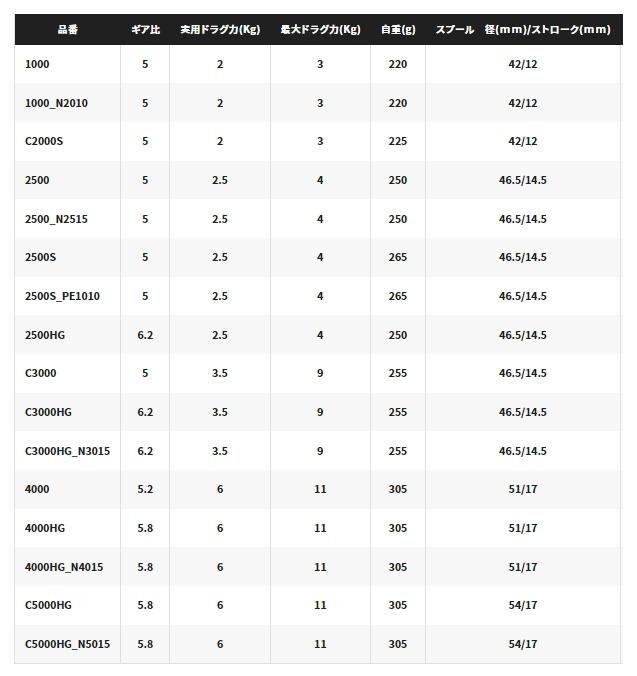Select the 2500HG model name cell
Screen dimensions: 637x676
point(47,335)
